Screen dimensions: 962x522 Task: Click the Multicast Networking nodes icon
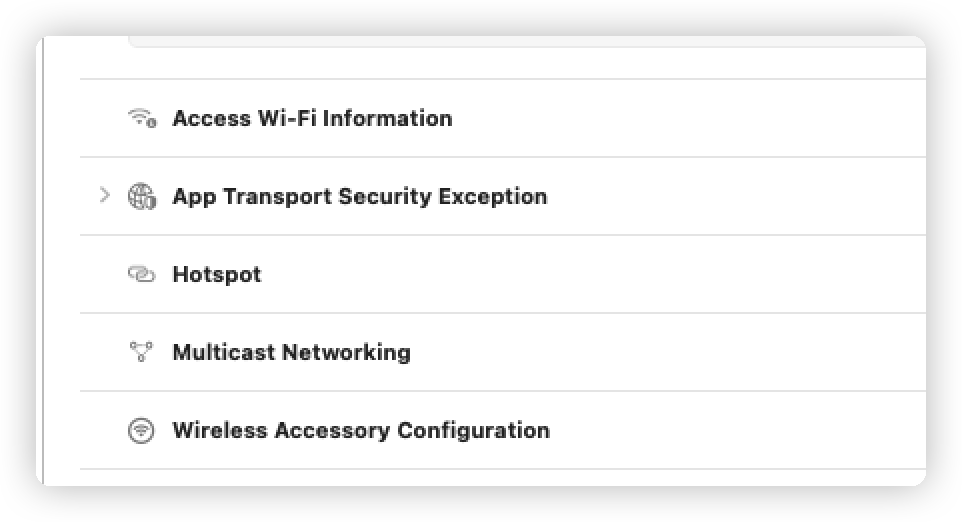tap(142, 352)
